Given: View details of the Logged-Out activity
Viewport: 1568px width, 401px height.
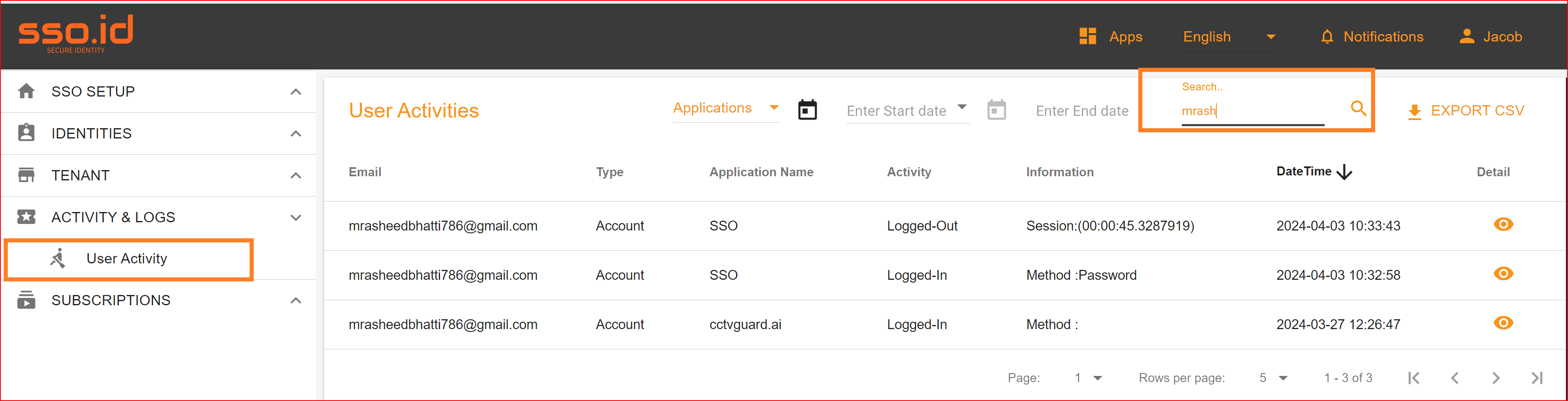Looking at the screenshot, I should (x=1503, y=225).
